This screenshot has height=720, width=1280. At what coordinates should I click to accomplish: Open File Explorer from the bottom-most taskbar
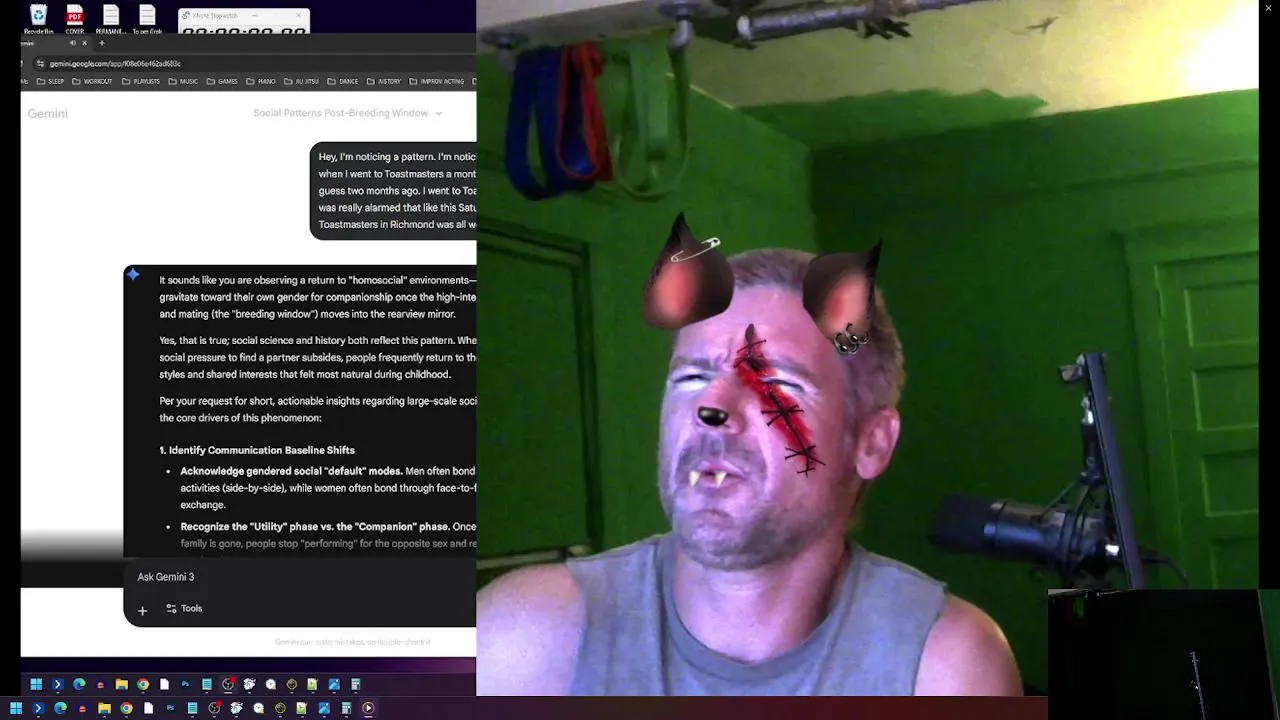click(105, 708)
